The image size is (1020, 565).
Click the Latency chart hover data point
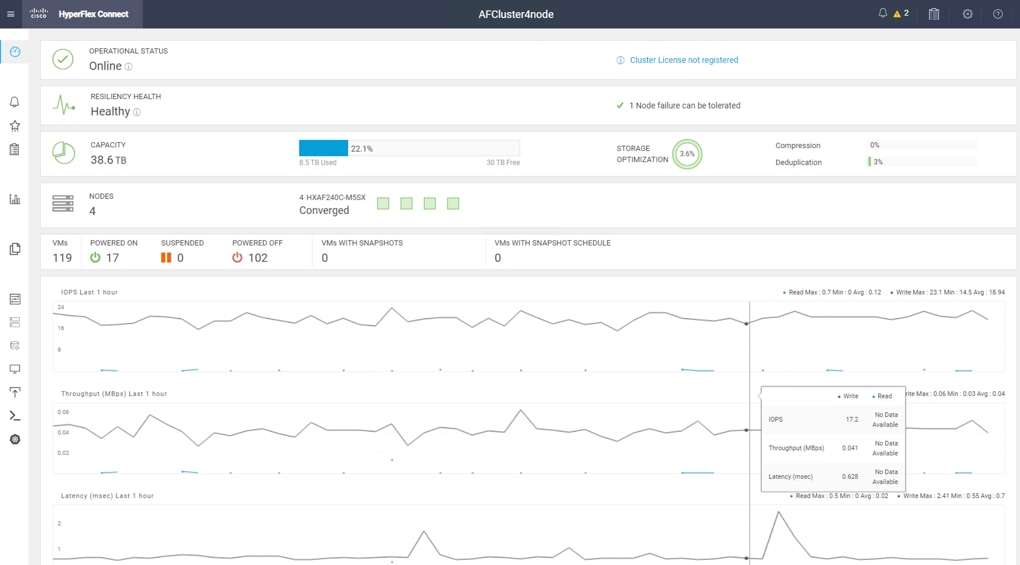pyautogui.click(x=747, y=558)
